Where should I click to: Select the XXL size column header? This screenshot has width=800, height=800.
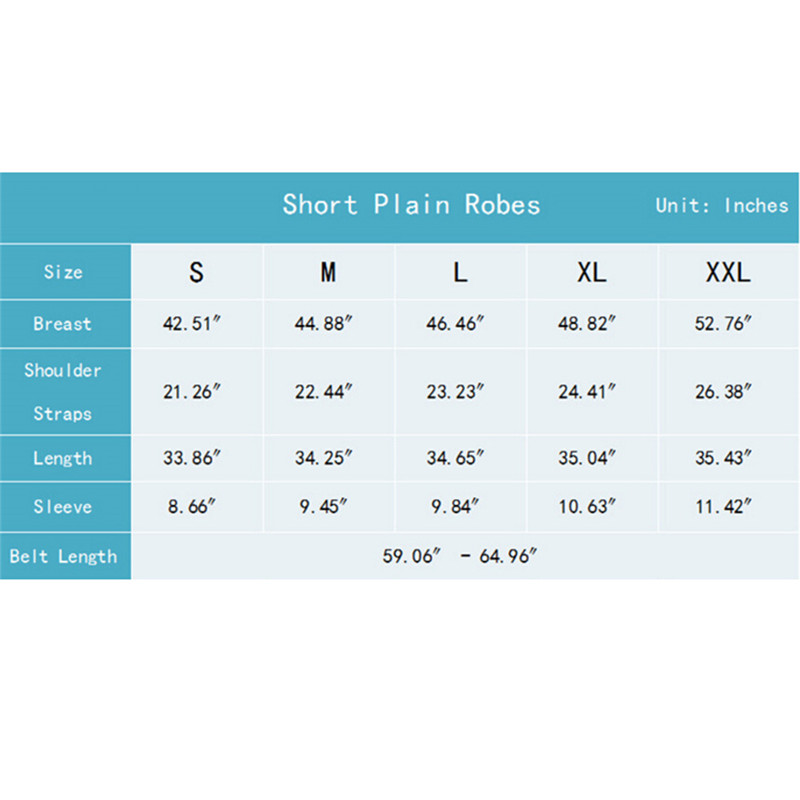728,272
